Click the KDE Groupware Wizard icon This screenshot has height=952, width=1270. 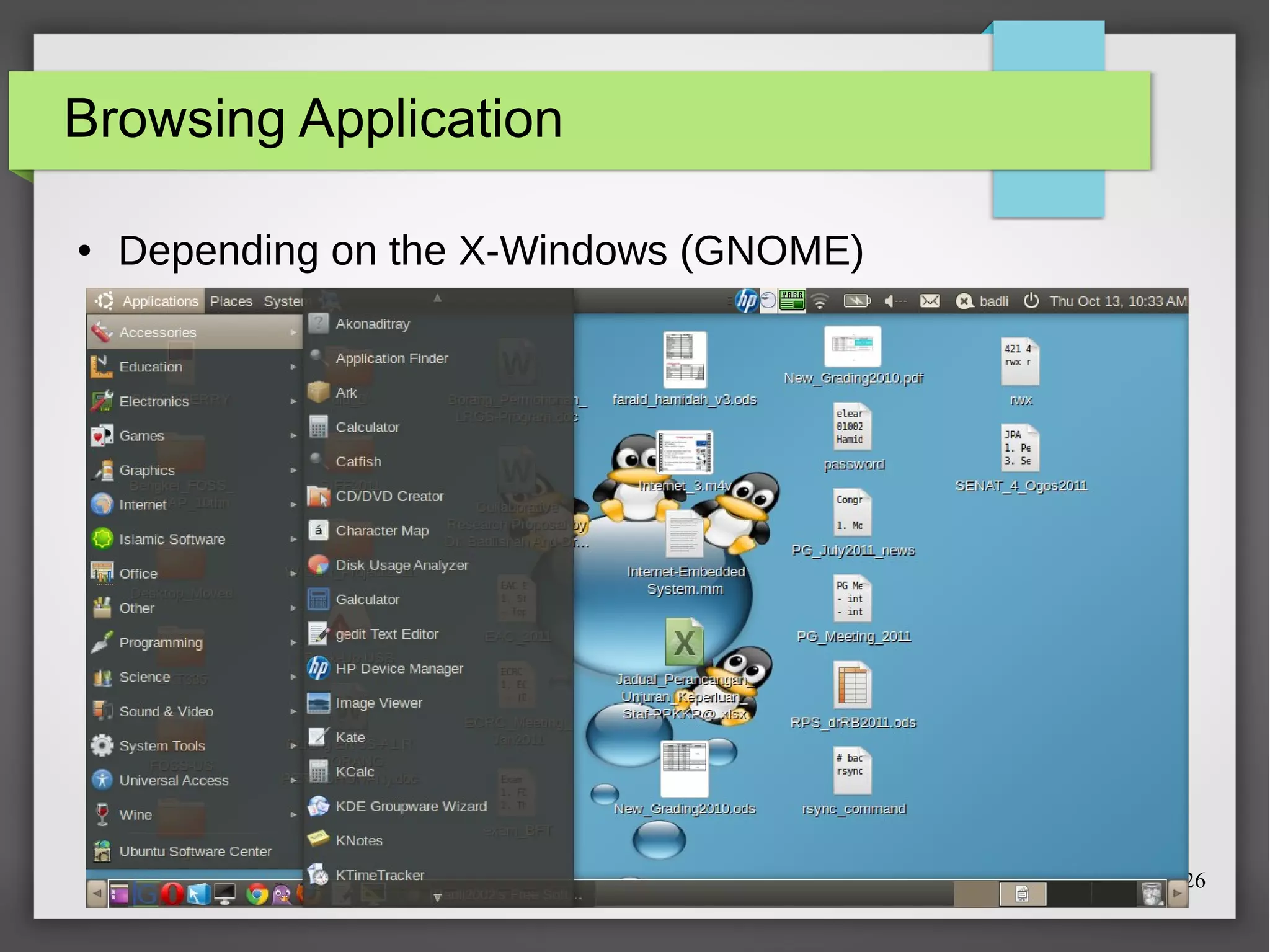click(318, 806)
